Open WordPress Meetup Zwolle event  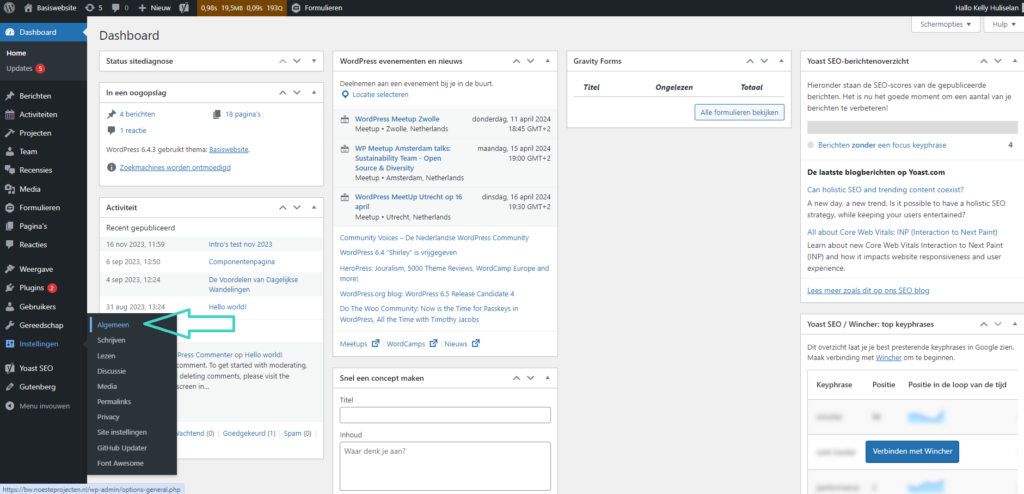point(397,119)
